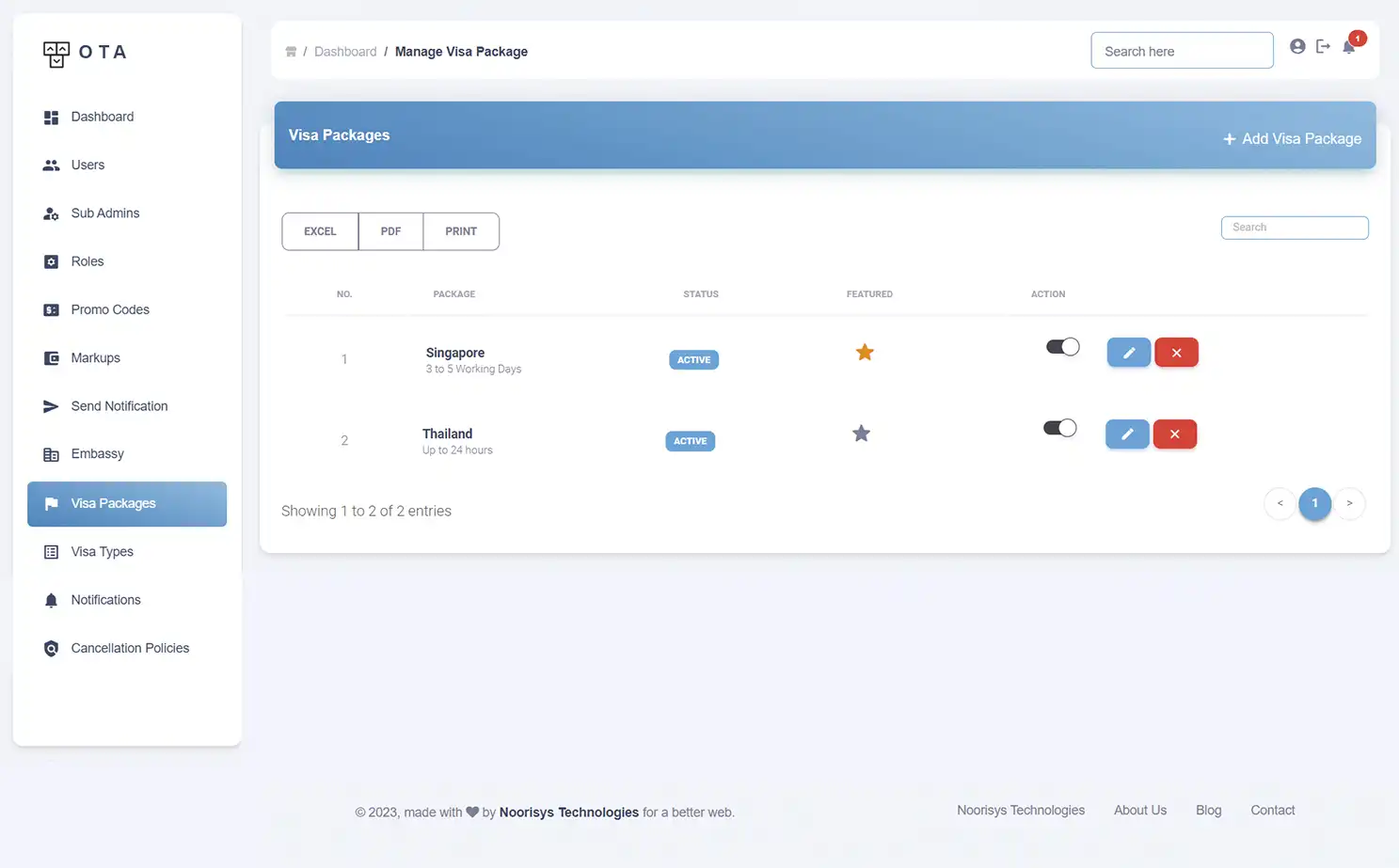Click the table Search field

click(1294, 228)
